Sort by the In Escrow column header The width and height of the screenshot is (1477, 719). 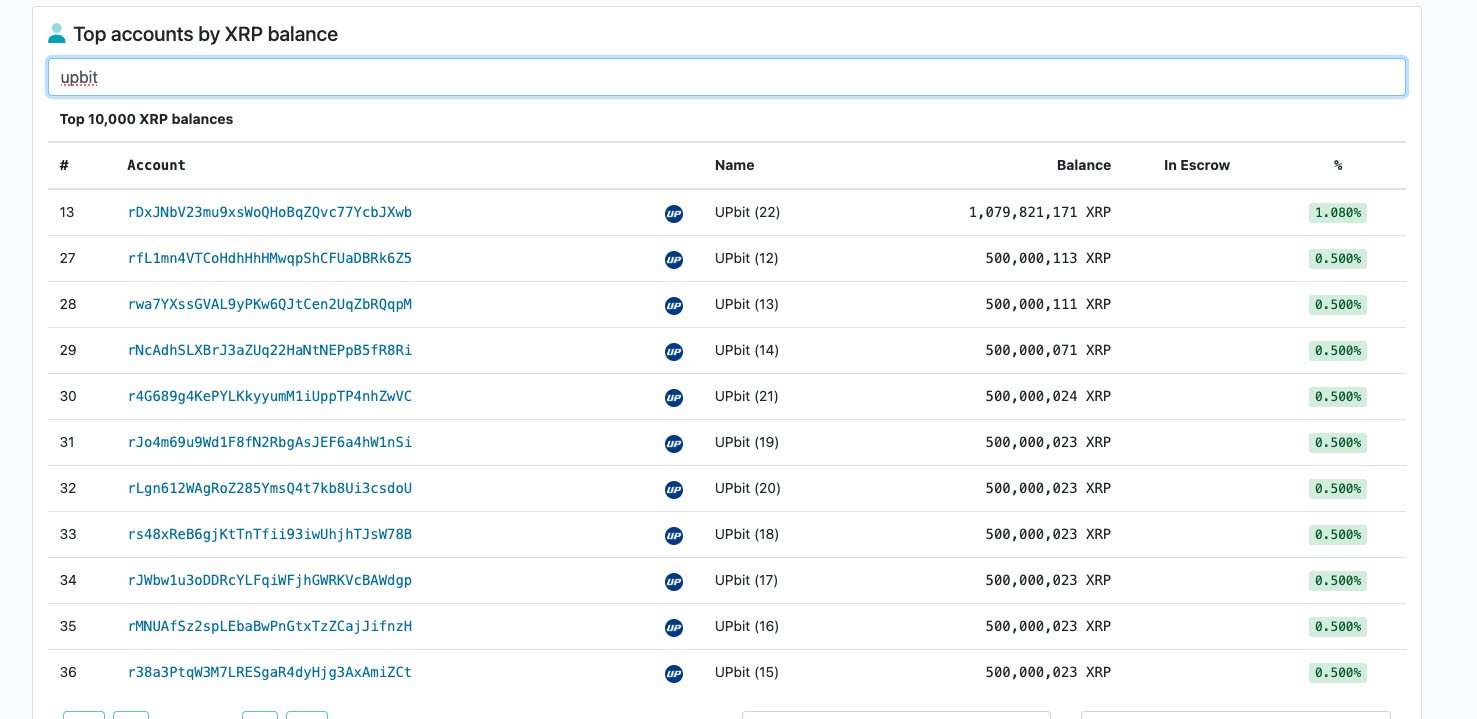point(1197,165)
